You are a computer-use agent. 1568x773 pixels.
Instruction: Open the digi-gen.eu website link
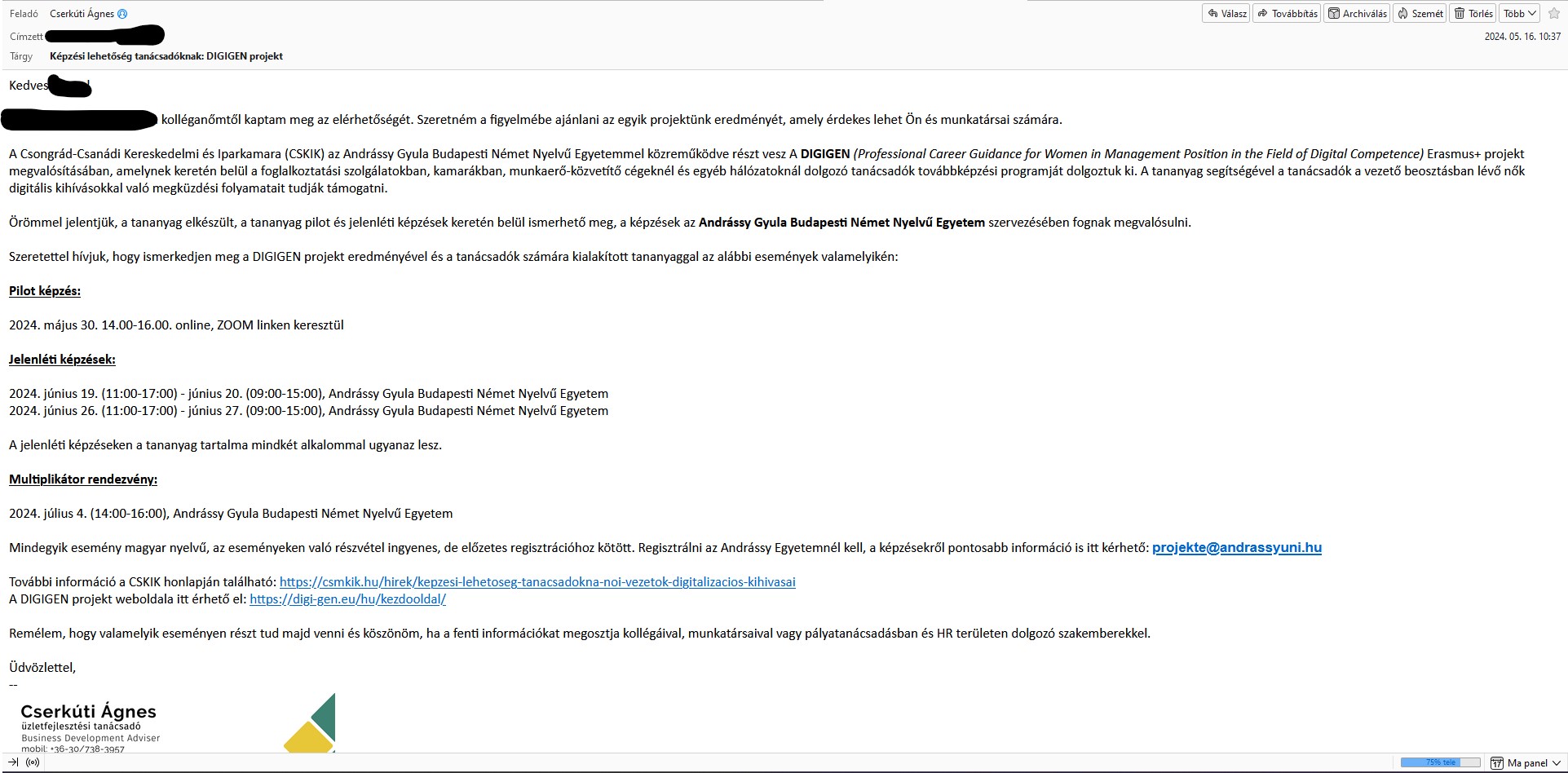point(347,599)
